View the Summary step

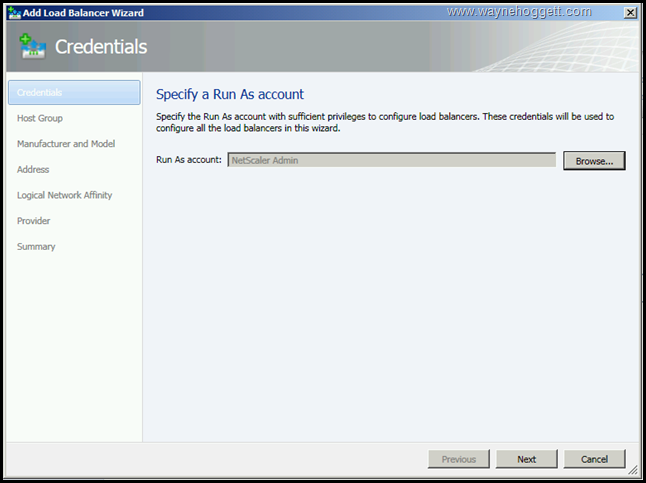[x=36, y=246]
